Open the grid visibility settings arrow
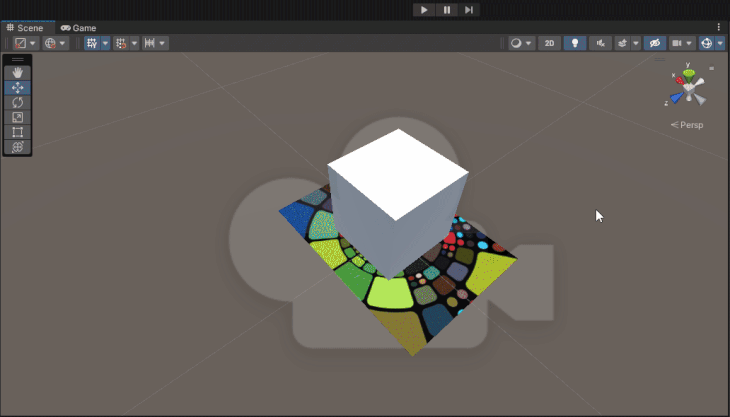The height and width of the screenshot is (417, 730). (x=106, y=43)
